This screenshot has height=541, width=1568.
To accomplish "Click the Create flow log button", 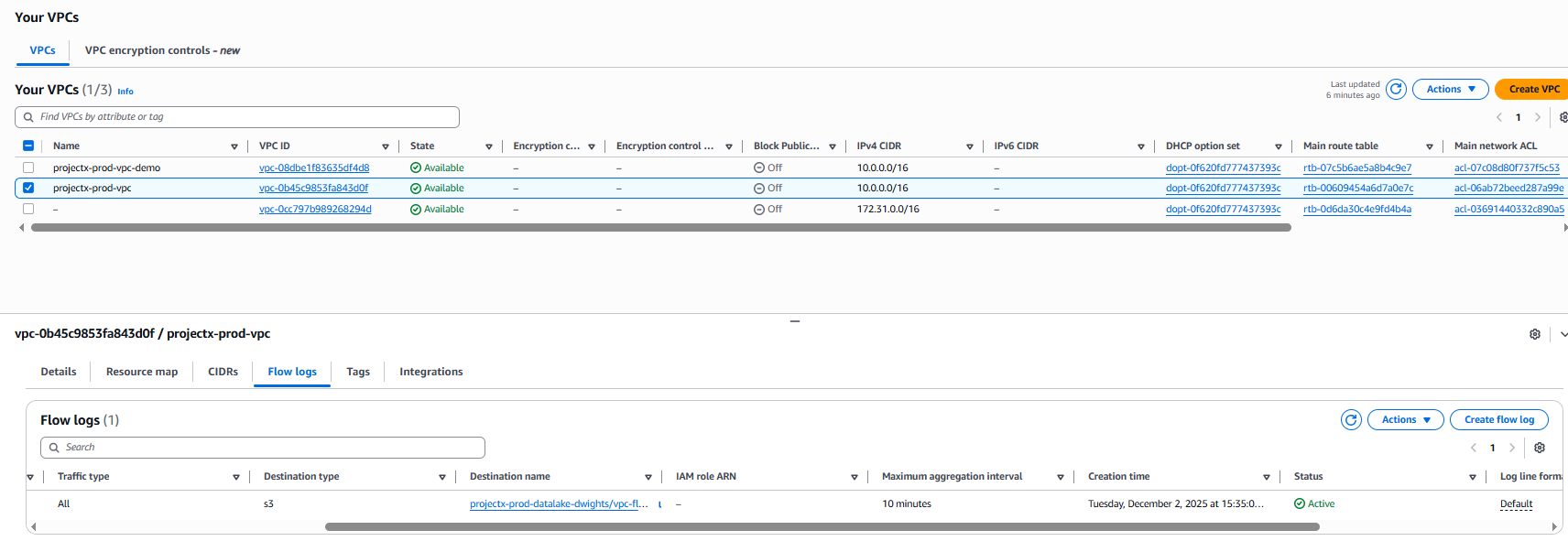I will [x=1499, y=419].
